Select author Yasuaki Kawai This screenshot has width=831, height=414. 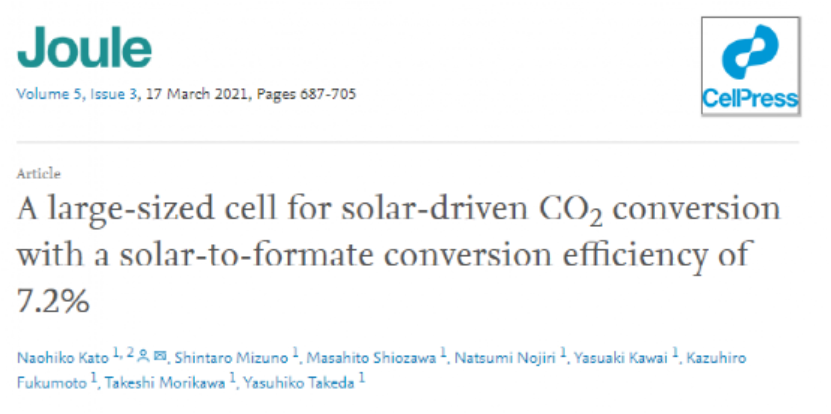(x=619, y=358)
